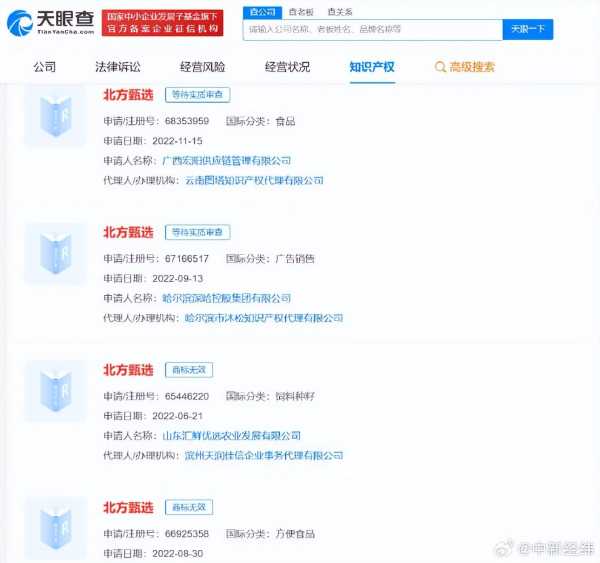
Task: Open the Shandong applicant company of 65446220
Action: 232,436
